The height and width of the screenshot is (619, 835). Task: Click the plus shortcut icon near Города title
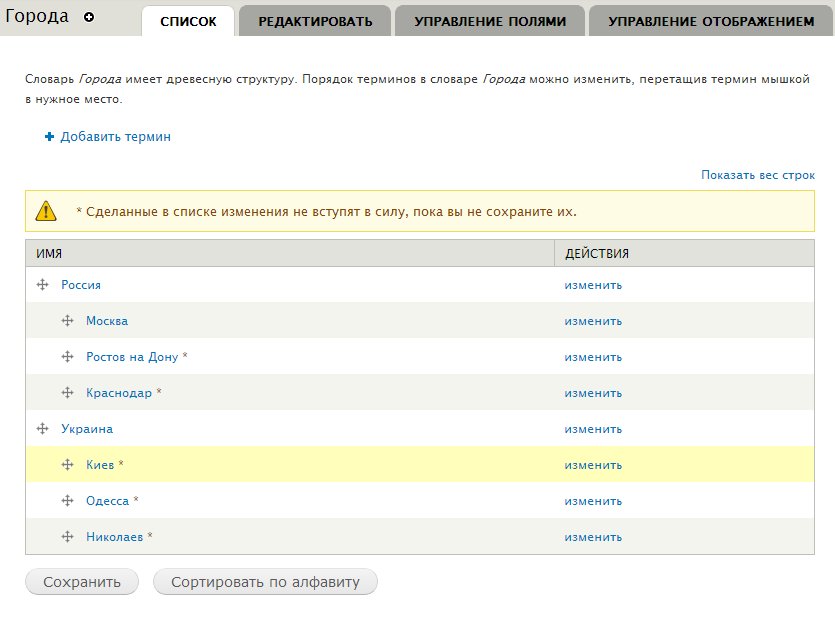click(x=89, y=18)
